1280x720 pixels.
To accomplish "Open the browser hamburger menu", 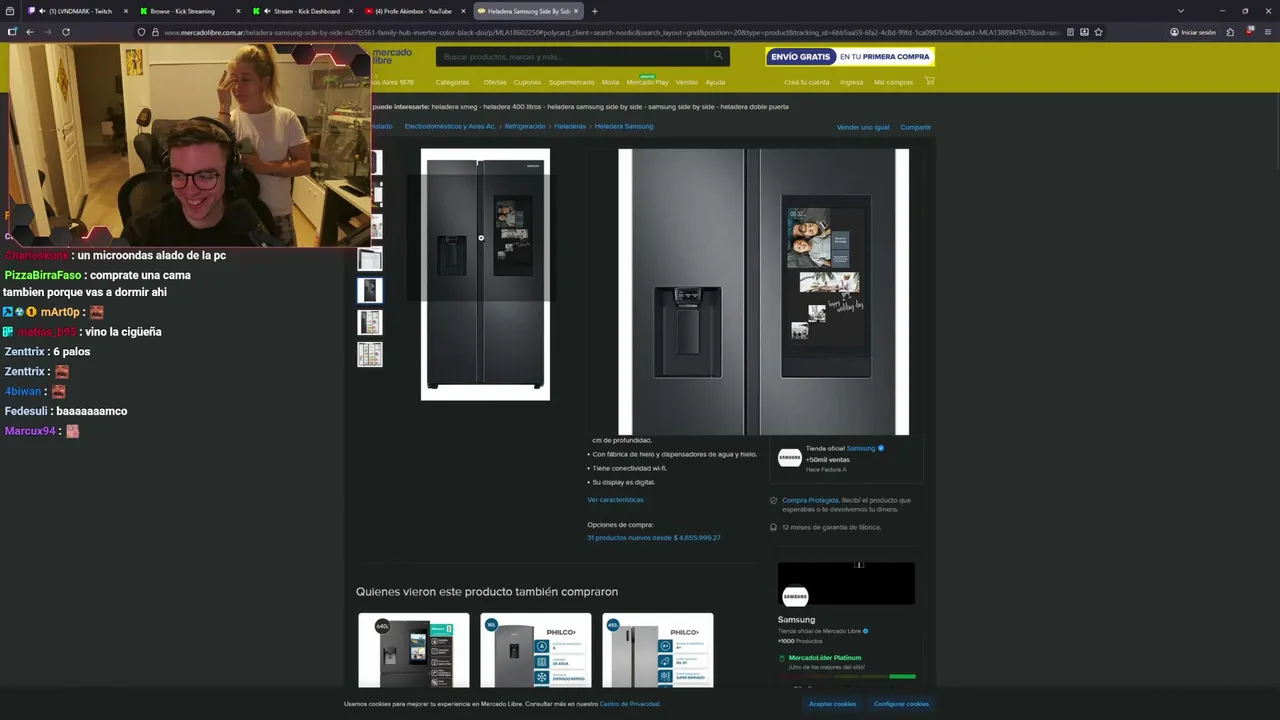I will click(x=1266, y=32).
